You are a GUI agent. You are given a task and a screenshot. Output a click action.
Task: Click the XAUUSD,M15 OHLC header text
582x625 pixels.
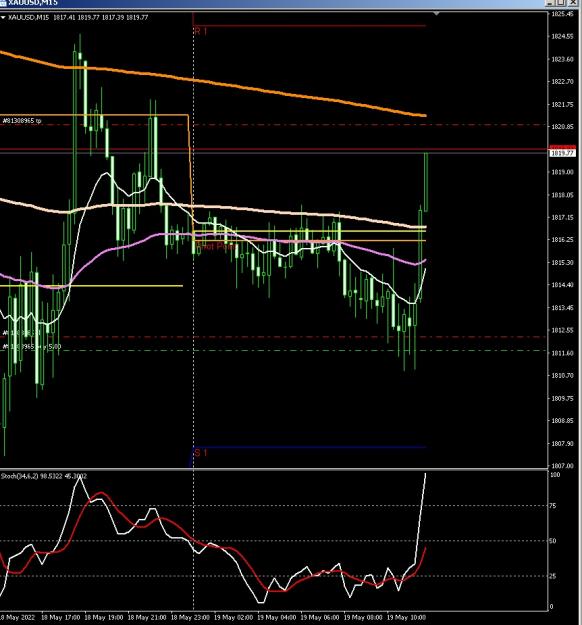point(78,18)
